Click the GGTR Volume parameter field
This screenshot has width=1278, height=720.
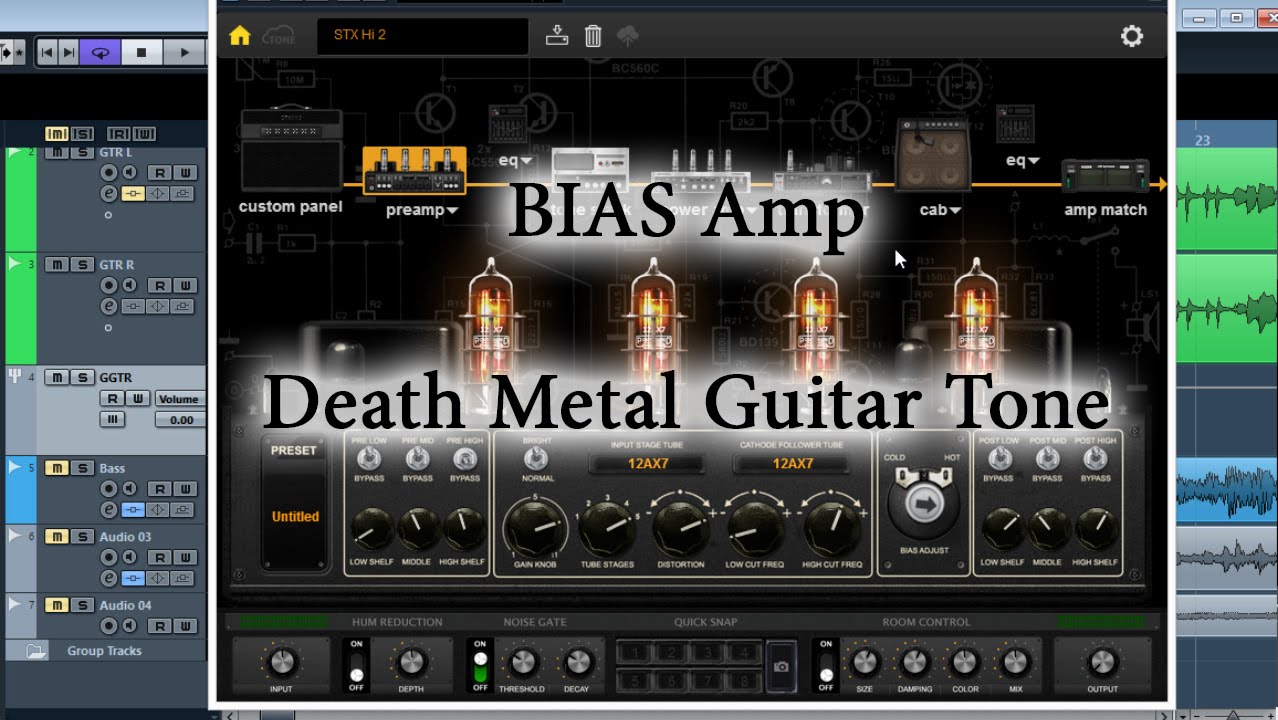179,399
